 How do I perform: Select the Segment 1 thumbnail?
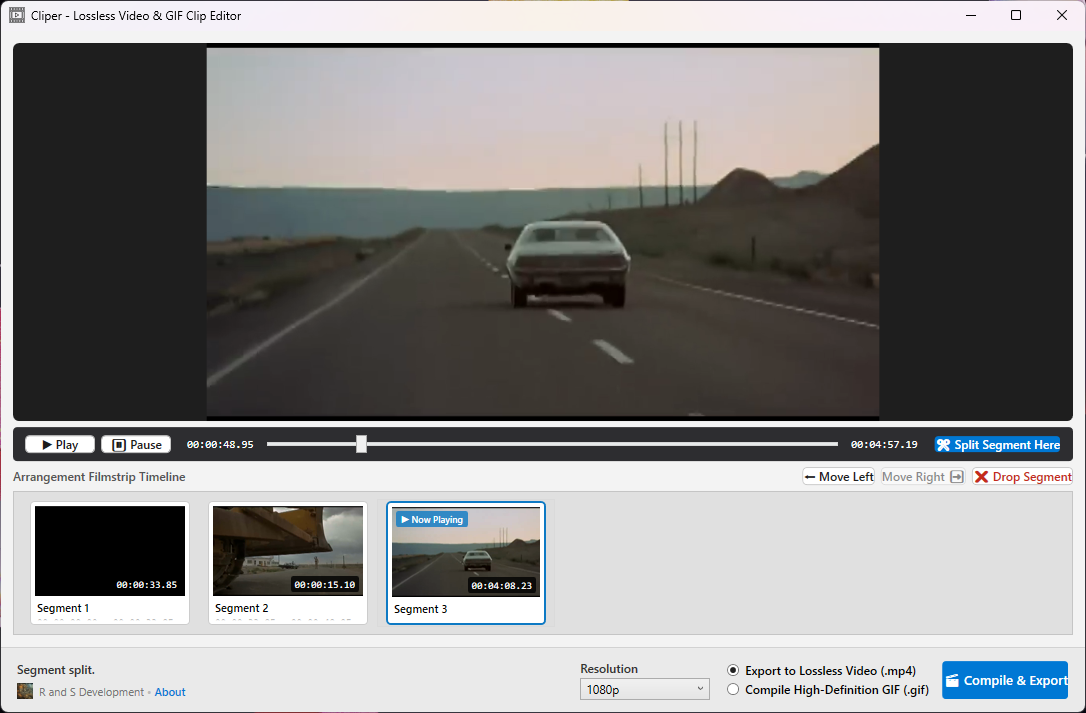(x=110, y=551)
